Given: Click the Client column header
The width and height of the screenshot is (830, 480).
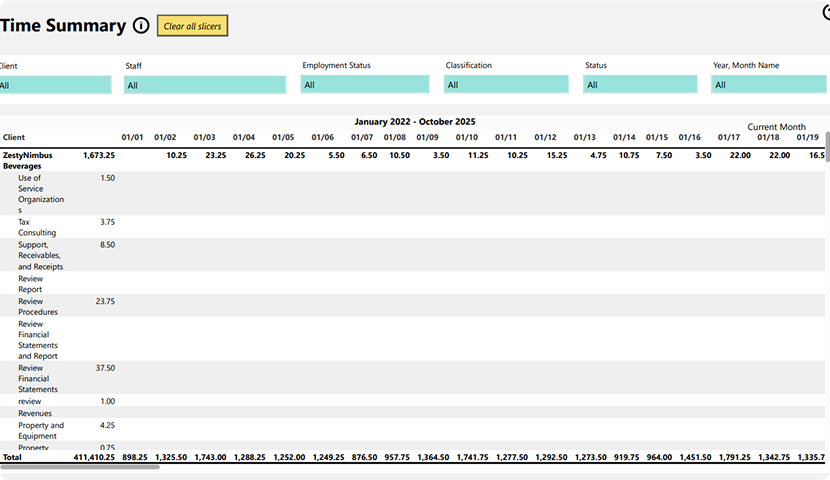Looking at the screenshot, I should (14, 137).
